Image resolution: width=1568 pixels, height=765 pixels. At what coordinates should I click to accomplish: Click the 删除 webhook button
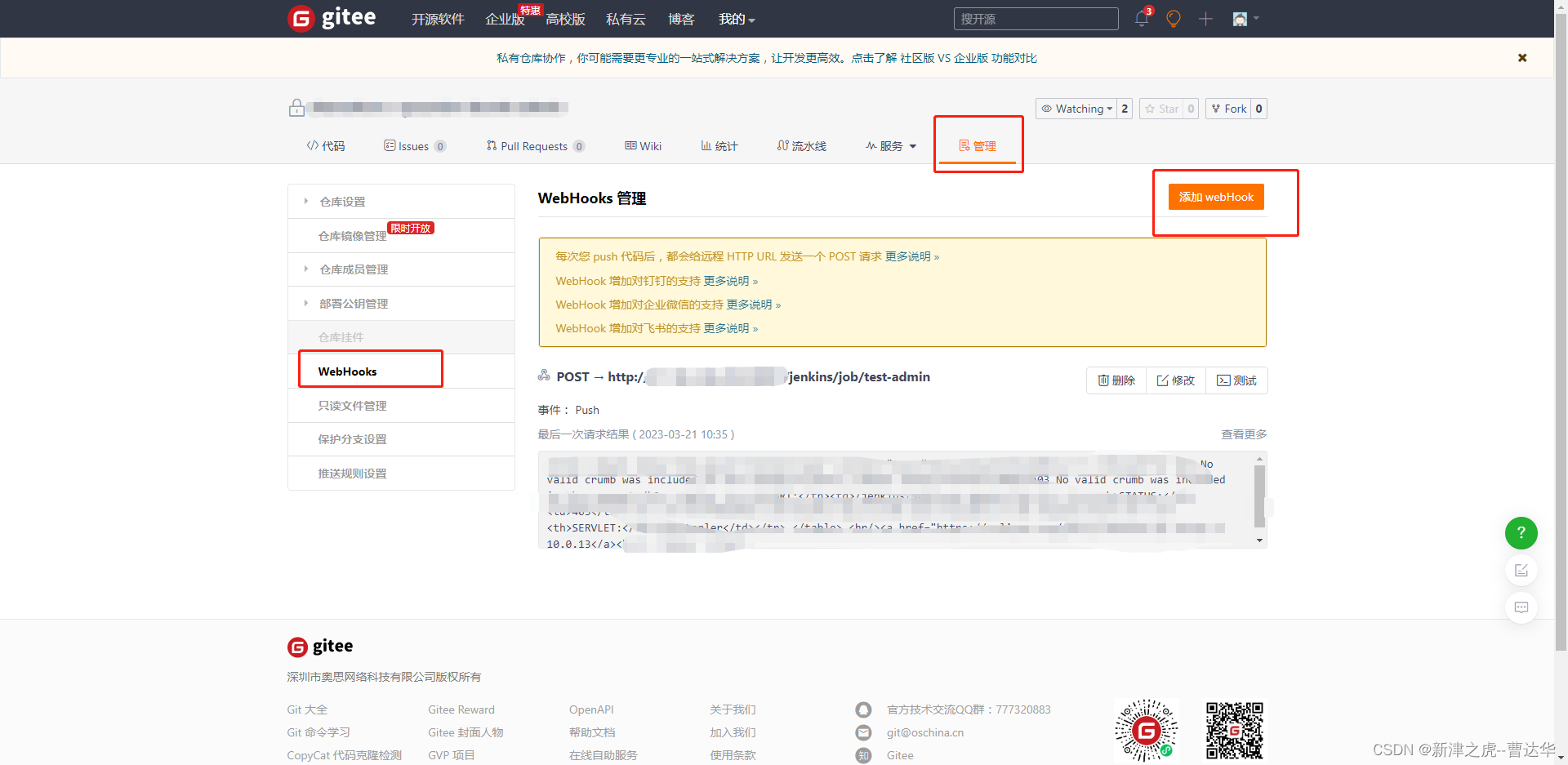tap(1116, 380)
